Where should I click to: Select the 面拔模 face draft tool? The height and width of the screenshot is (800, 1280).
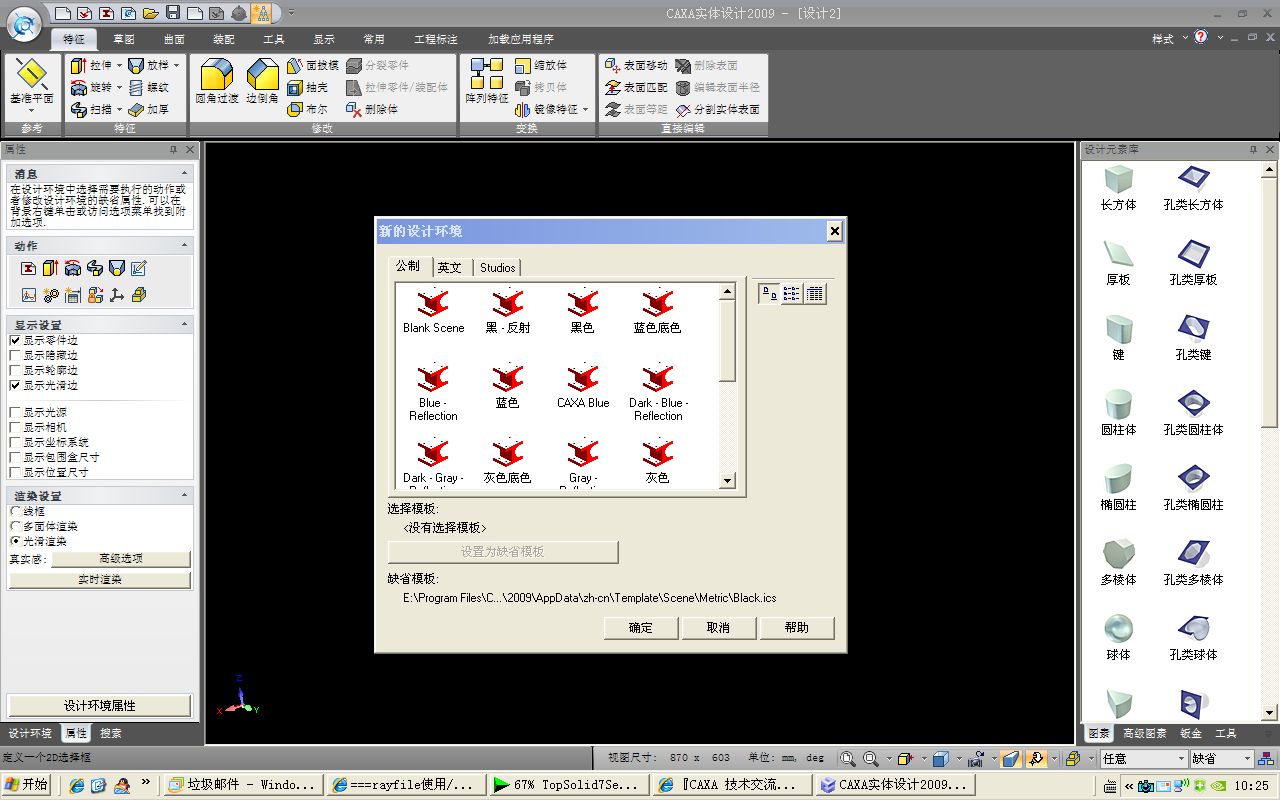313,65
